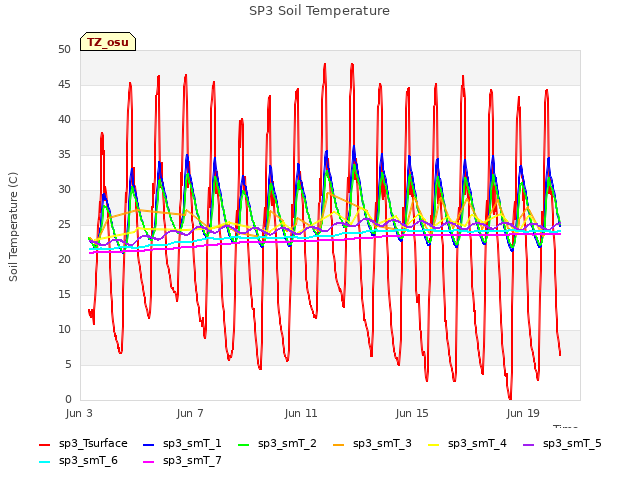Viewport: 640px width, 480px height.
Task: Click the 50 y-axis tick label
Action: 64,49
